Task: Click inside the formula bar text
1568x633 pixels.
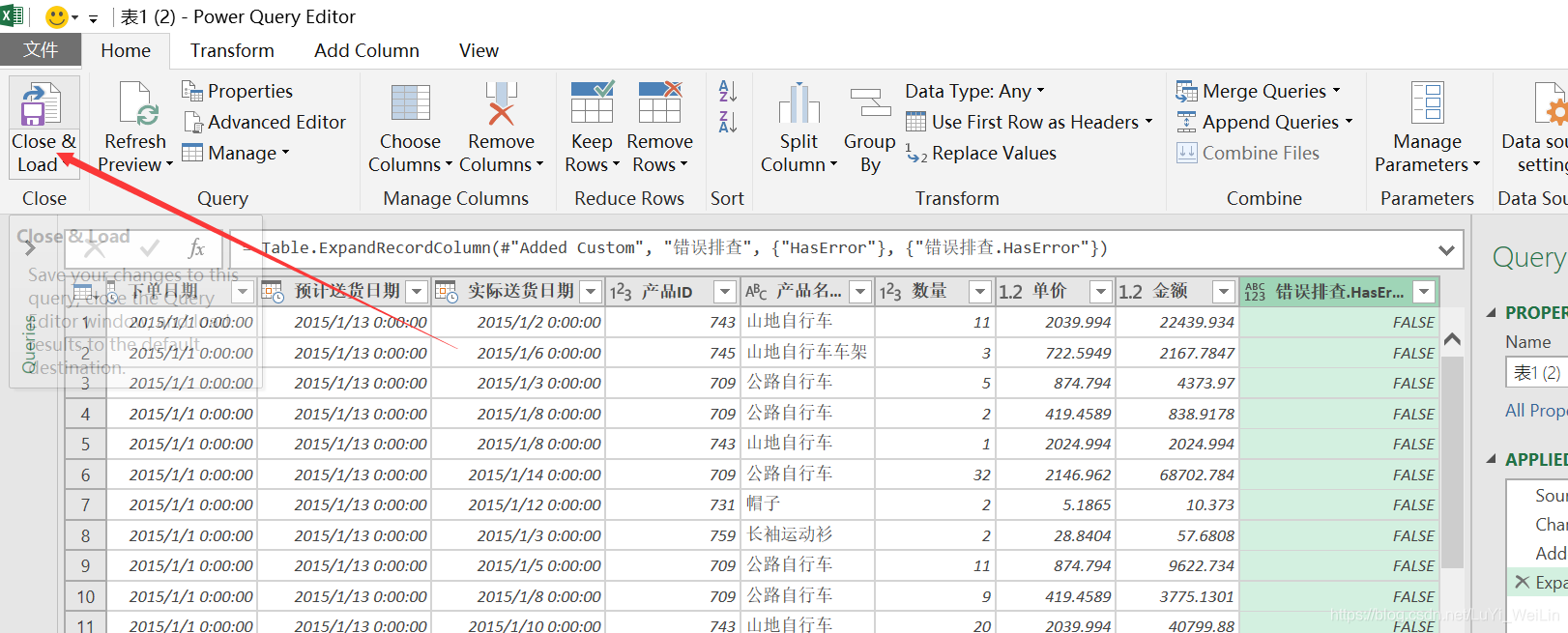Action: coord(683,248)
